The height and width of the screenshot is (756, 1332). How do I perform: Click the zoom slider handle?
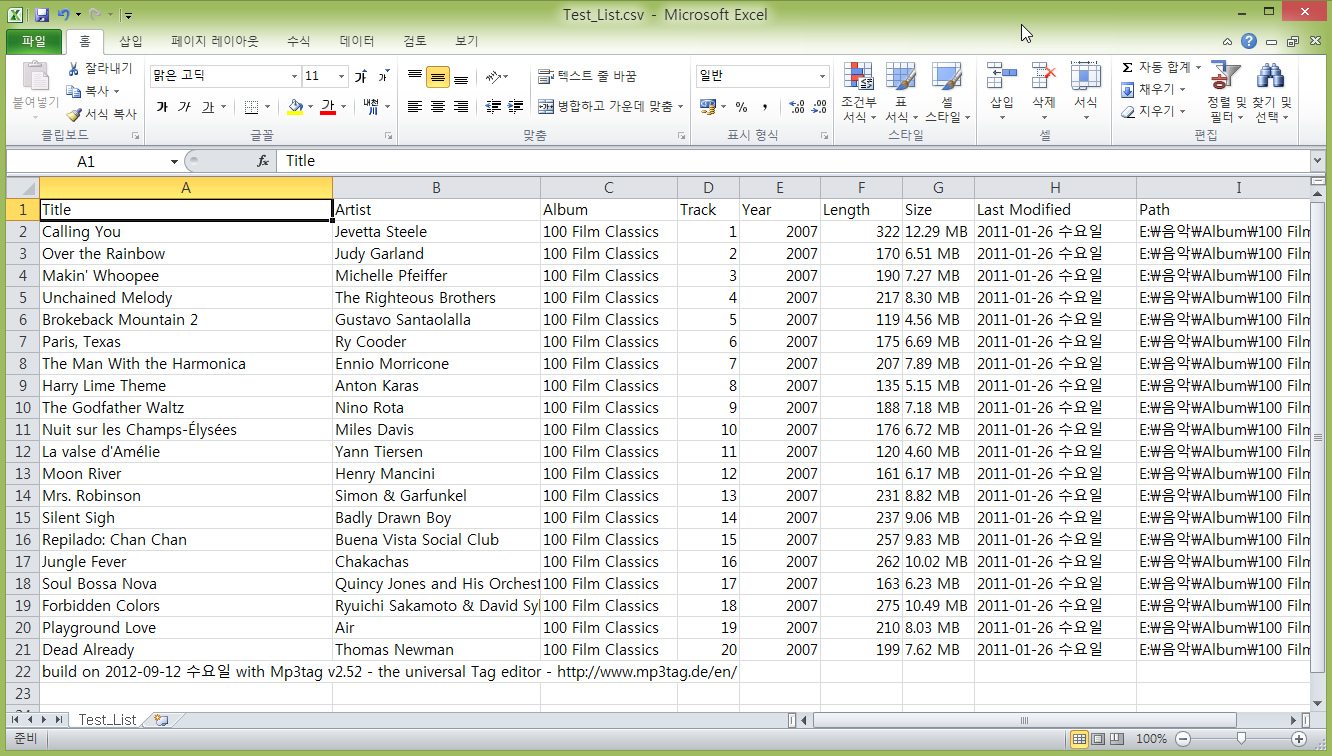click(1241, 739)
